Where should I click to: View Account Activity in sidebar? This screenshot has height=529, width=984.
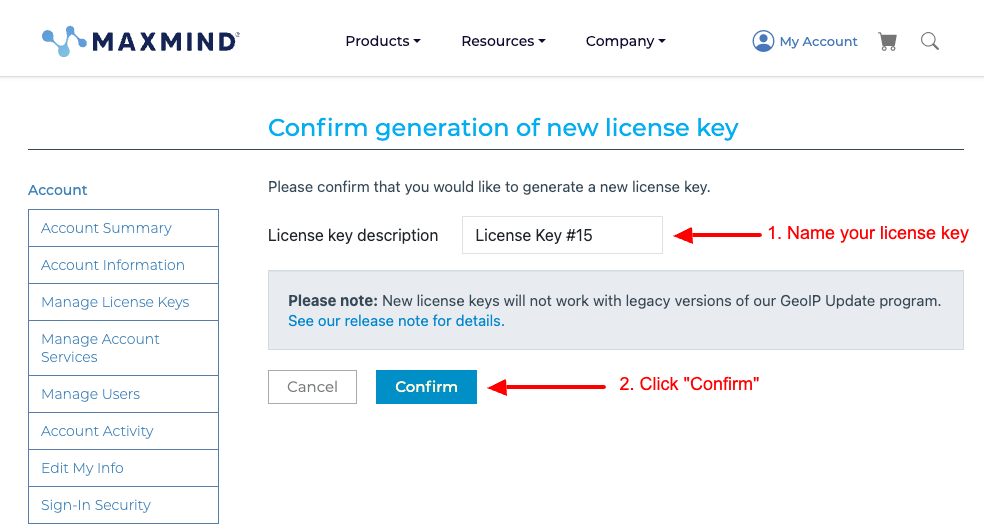click(x=124, y=431)
